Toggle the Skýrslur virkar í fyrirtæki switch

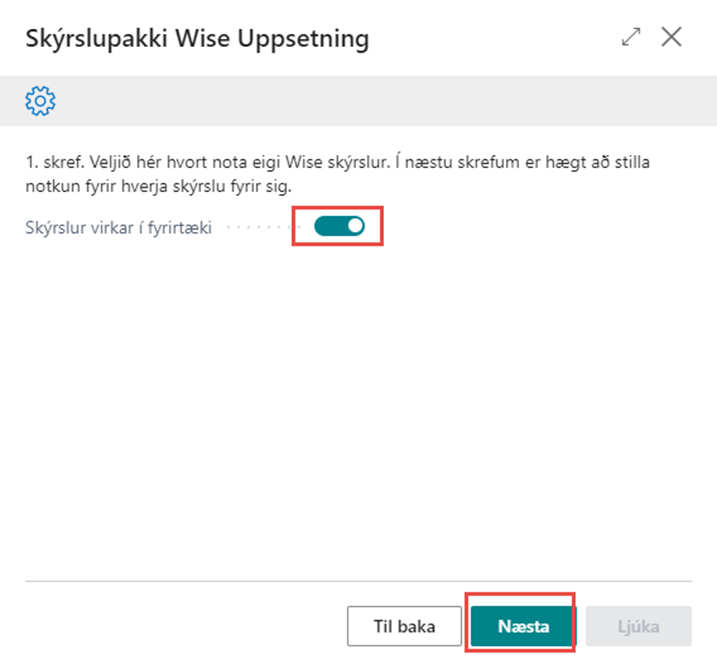click(338, 227)
